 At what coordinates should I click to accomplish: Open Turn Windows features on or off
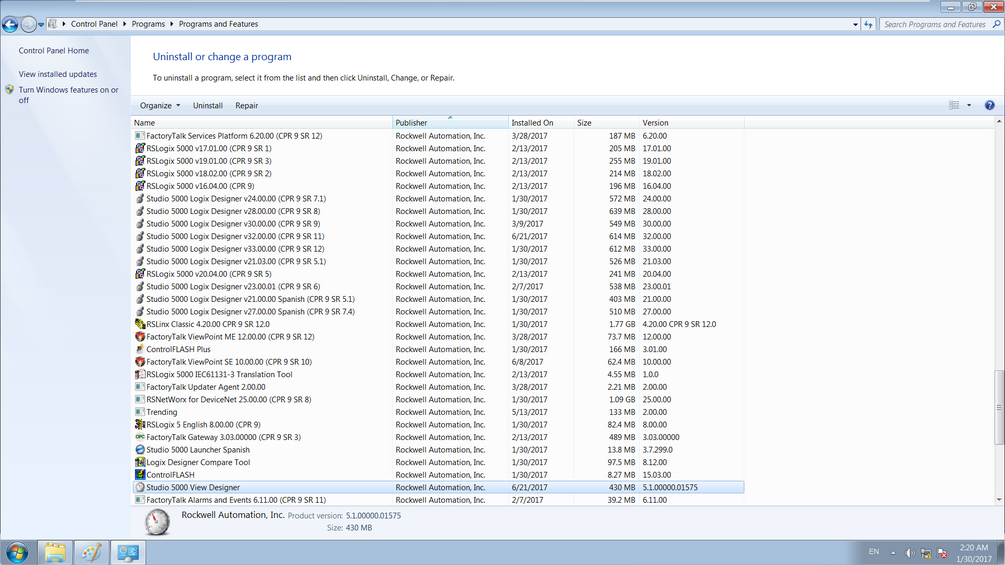click(68, 95)
